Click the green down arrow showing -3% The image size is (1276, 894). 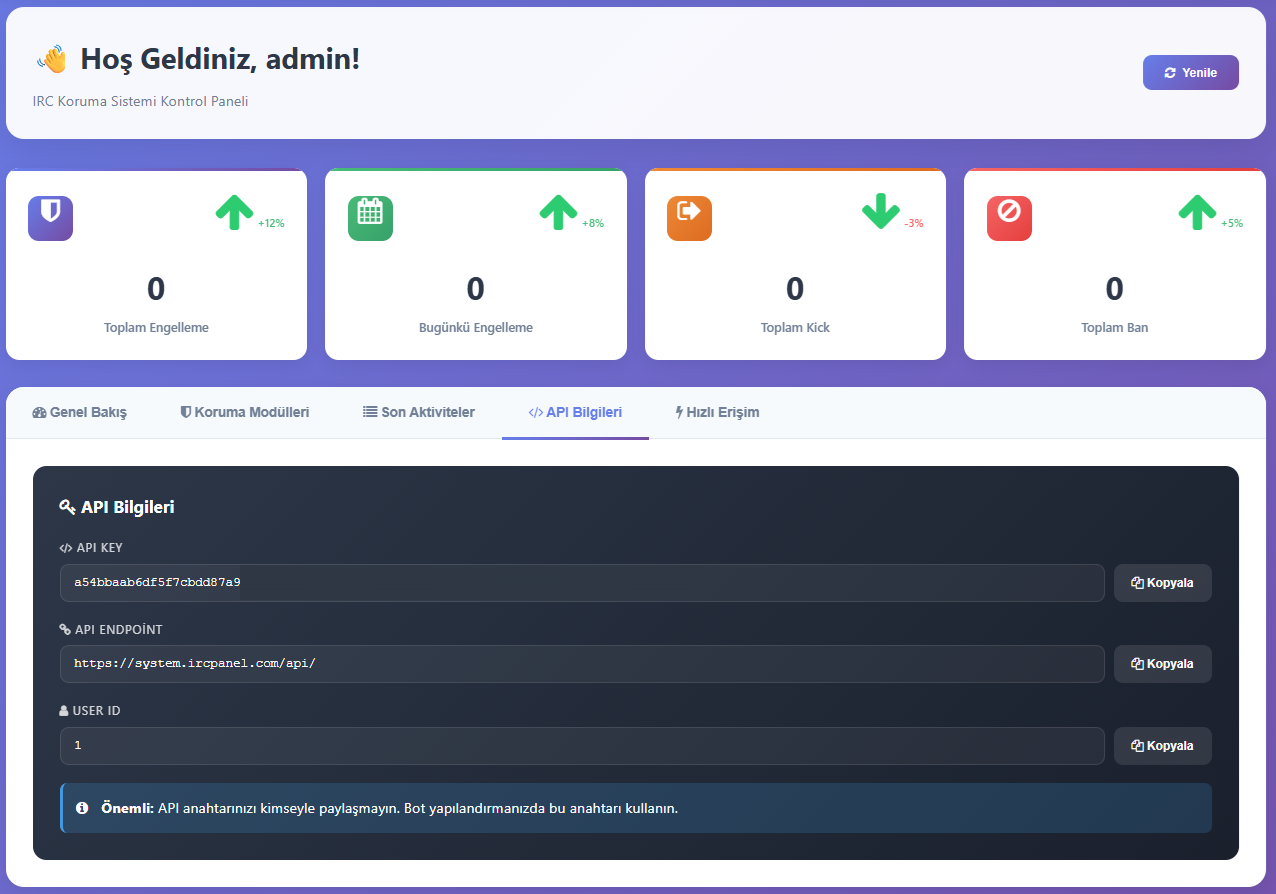881,212
